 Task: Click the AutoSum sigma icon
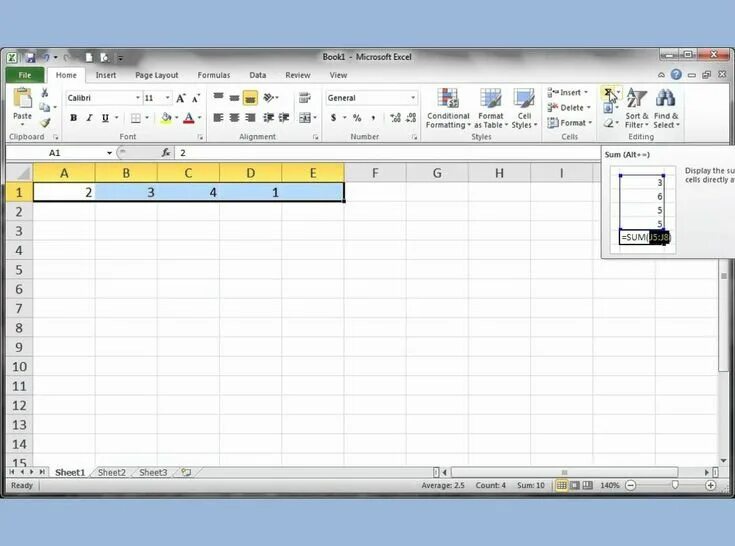click(x=608, y=92)
